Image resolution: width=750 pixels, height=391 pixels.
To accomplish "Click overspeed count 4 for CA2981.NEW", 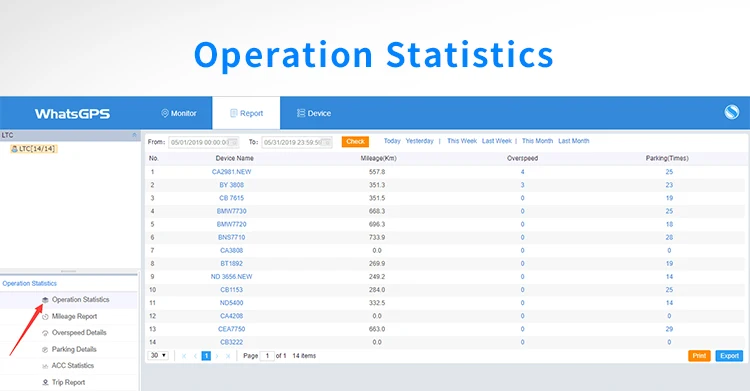I will tap(522, 172).
